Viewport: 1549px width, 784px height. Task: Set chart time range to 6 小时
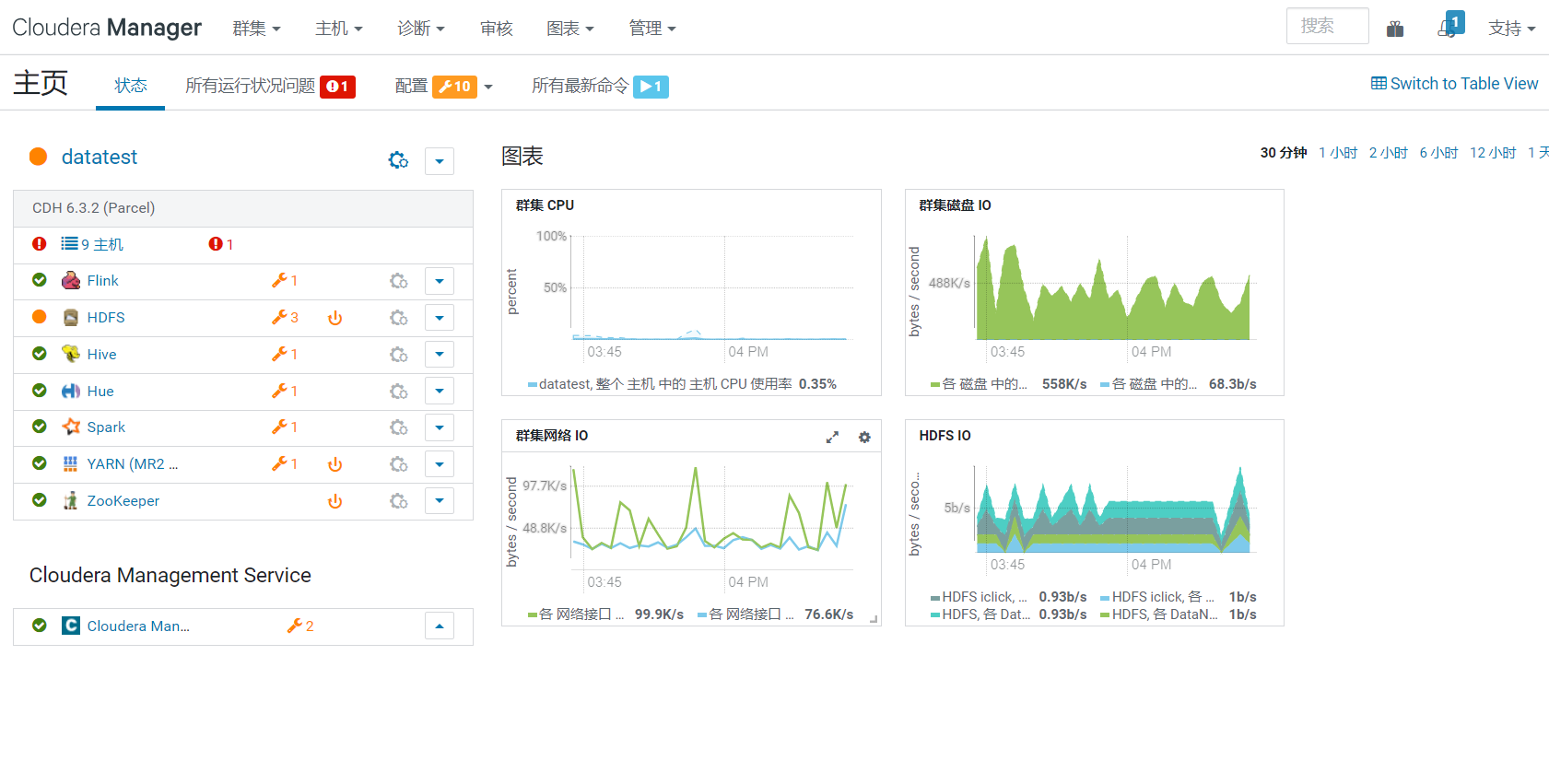1438,153
